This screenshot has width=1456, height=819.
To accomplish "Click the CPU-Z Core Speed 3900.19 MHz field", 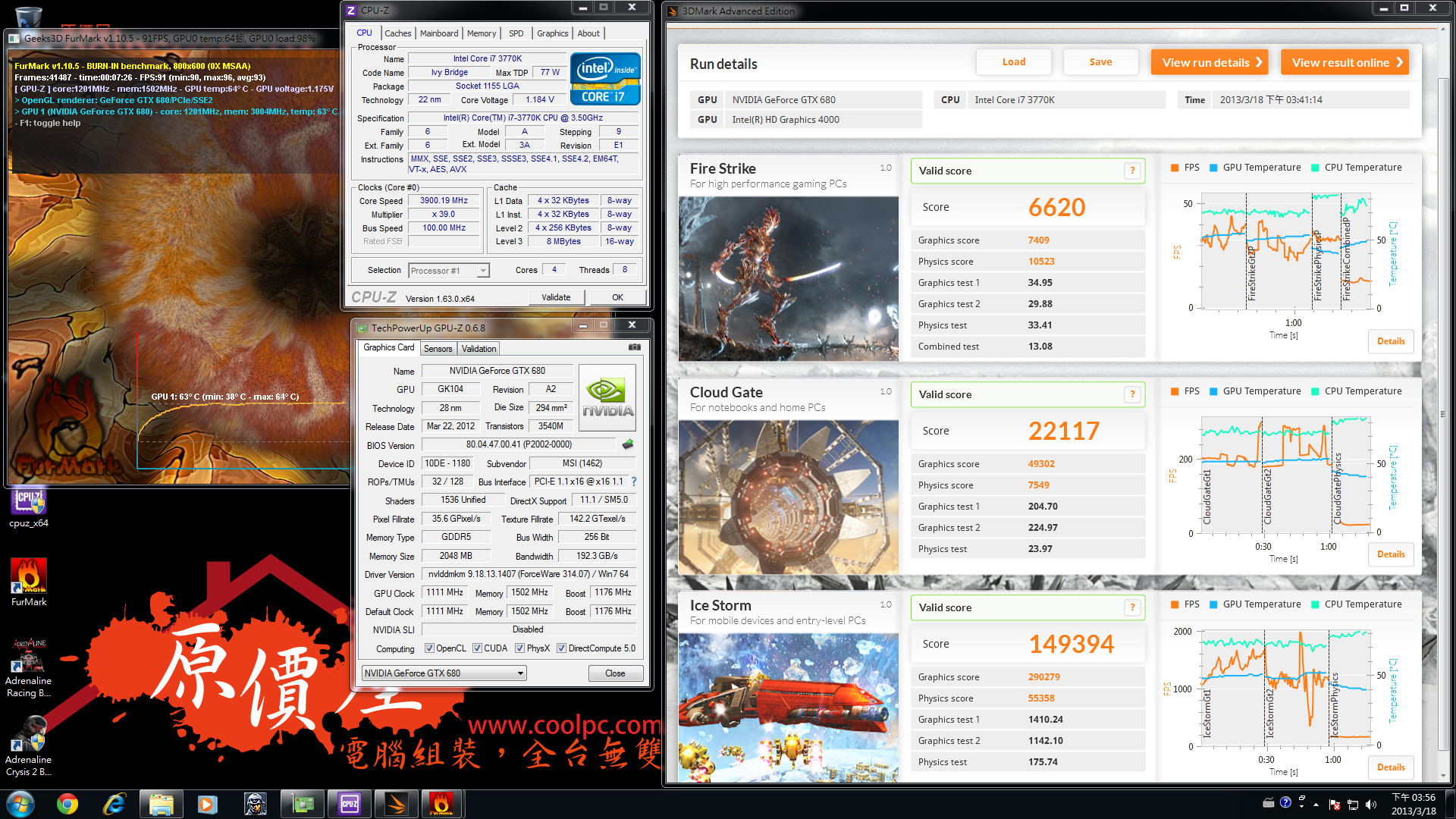I will pyautogui.click(x=444, y=201).
